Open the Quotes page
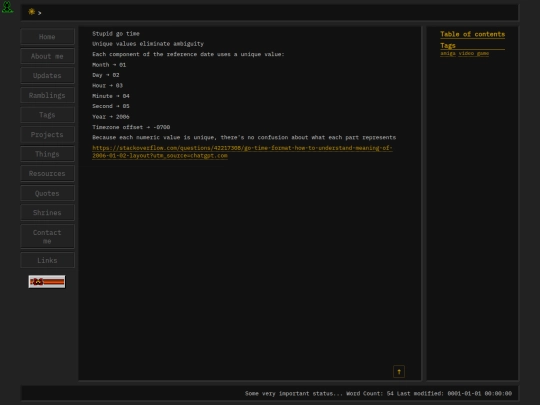This screenshot has width=540, height=405. point(47,193)
